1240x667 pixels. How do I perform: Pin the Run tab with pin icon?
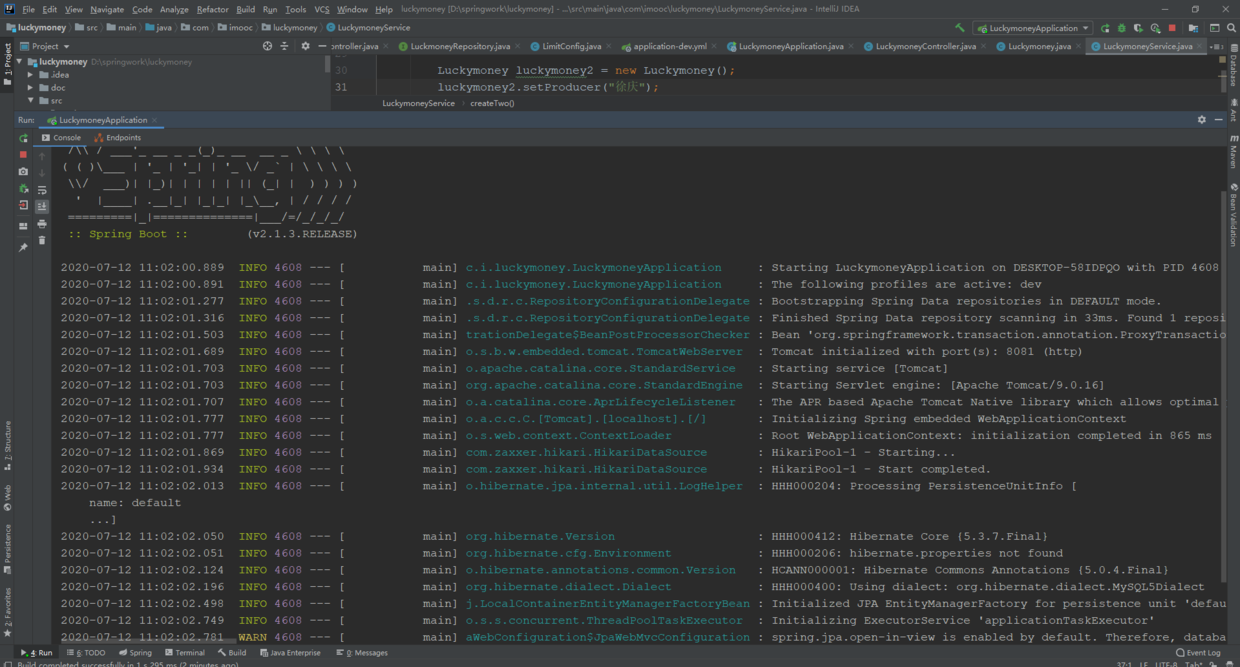(x=23, y=247)
